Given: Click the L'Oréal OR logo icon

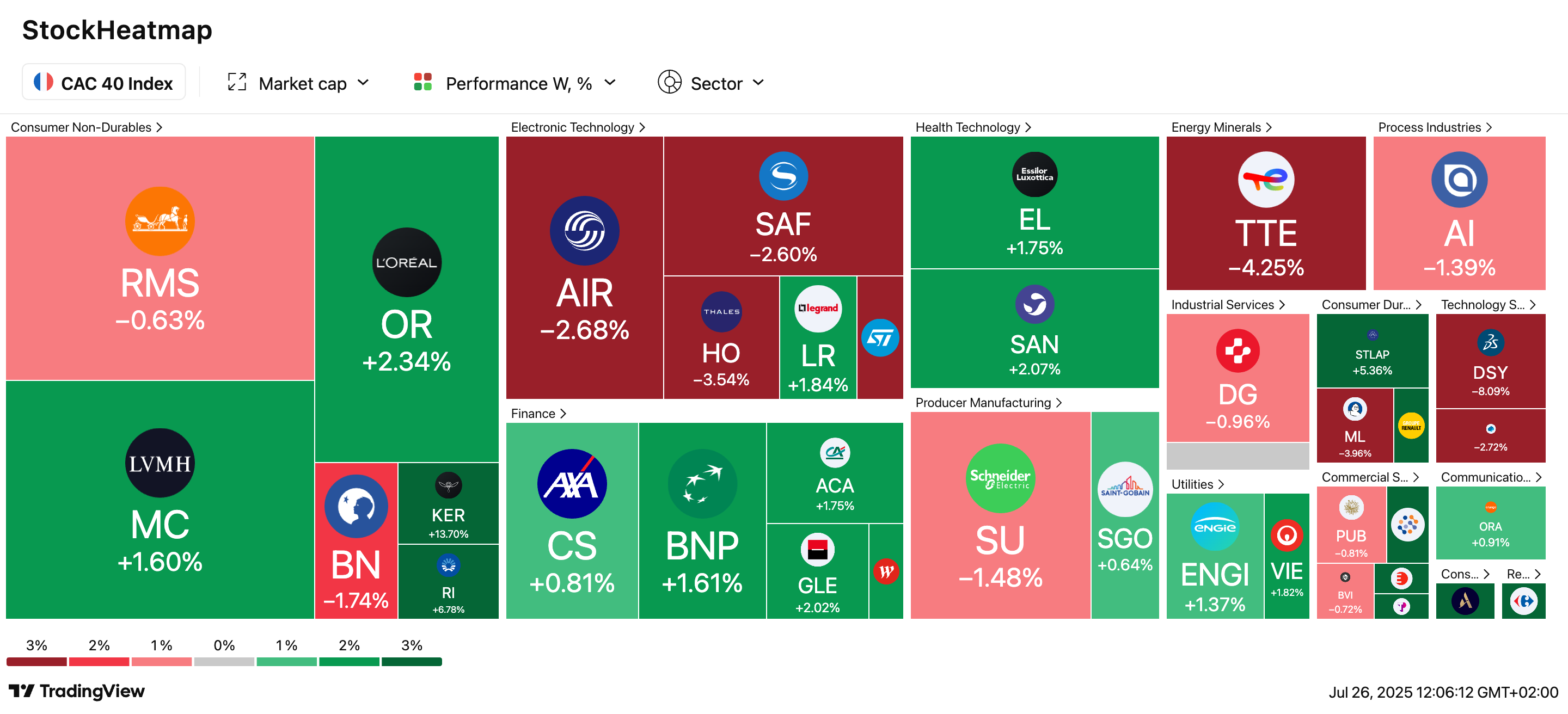Looking at the screenshot, I should [406, 263].
